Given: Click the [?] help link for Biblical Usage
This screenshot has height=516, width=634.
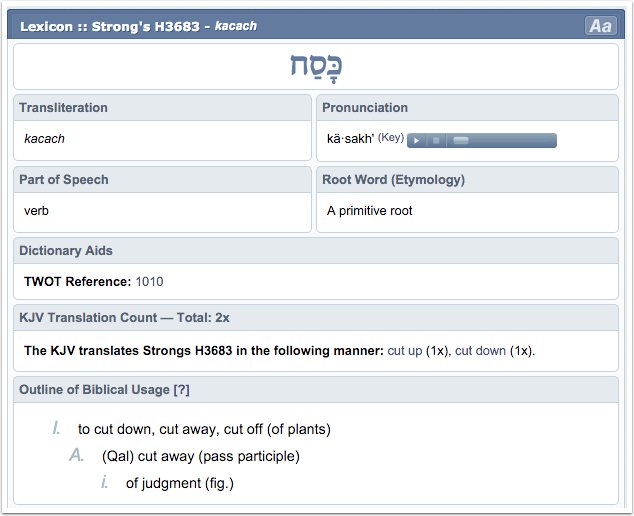Looking at the screenshot, I should (181, 389).
